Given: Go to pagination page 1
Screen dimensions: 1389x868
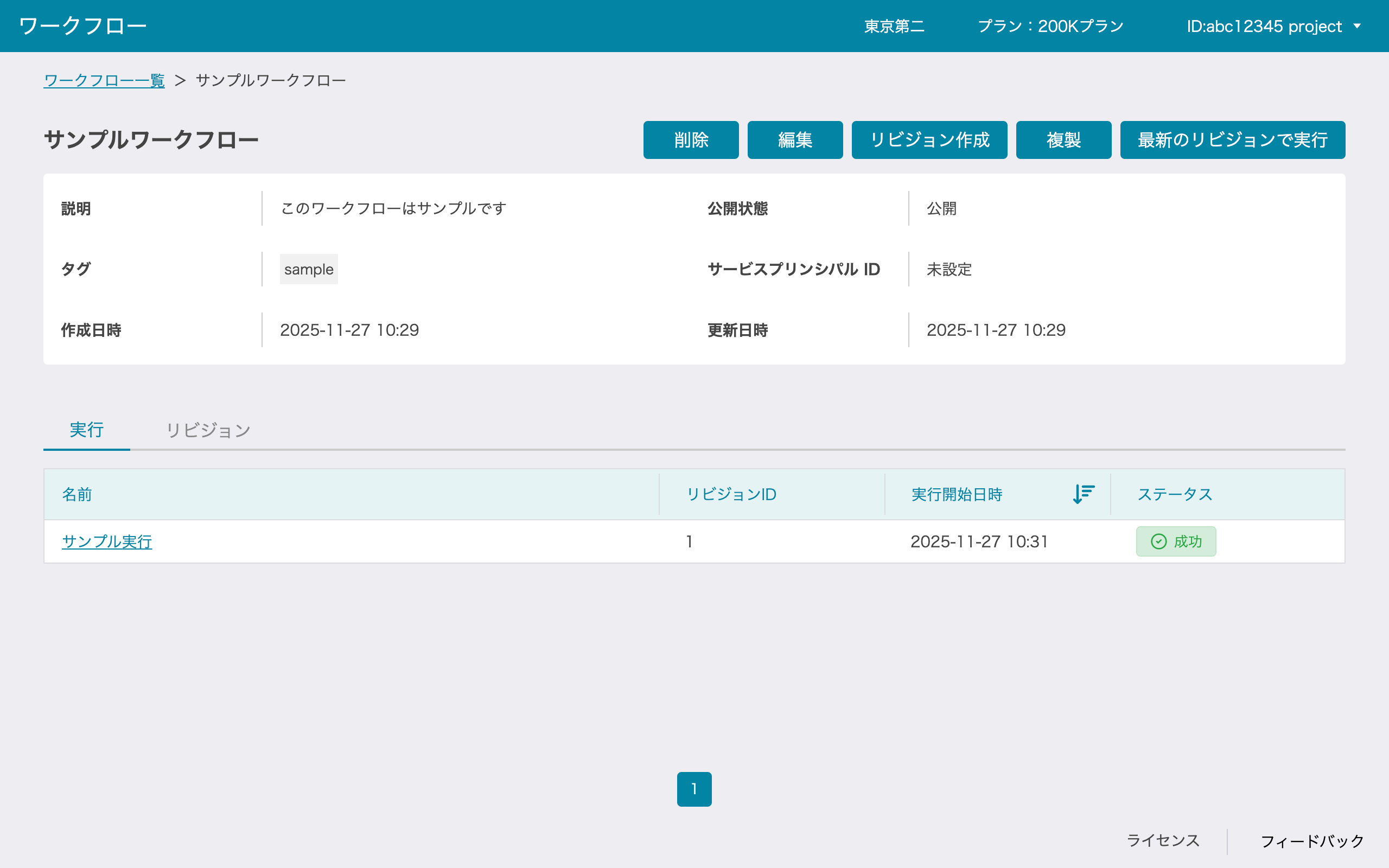Looking at the screenshot, I should tap(694, 789).
